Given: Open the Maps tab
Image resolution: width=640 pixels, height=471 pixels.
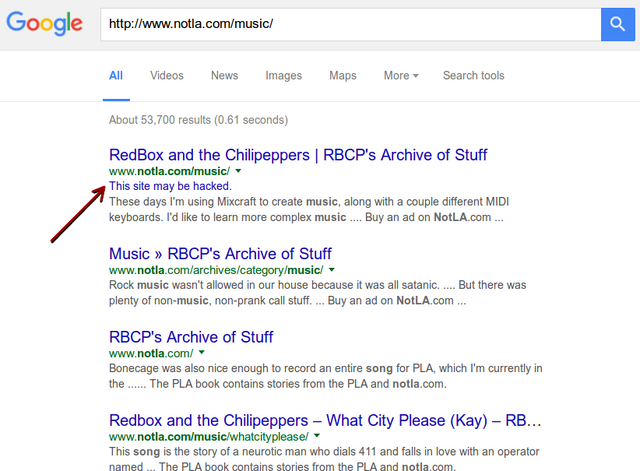Looking at the screenshot, I should (343, 76).
